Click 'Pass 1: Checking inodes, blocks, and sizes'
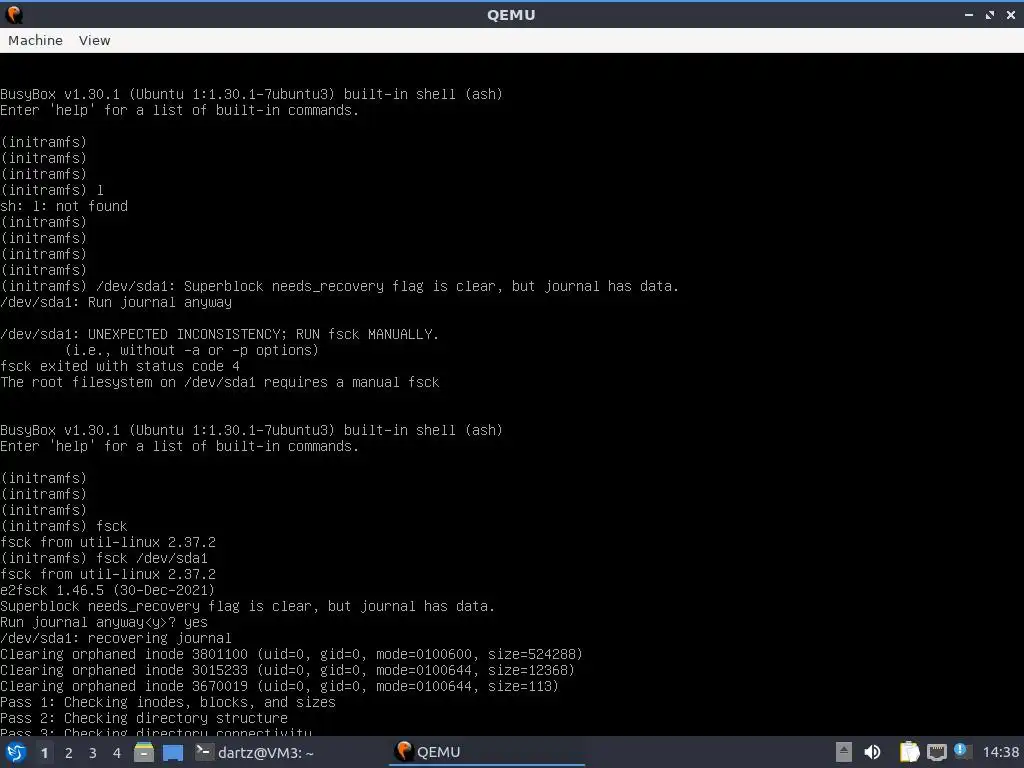 168,703
